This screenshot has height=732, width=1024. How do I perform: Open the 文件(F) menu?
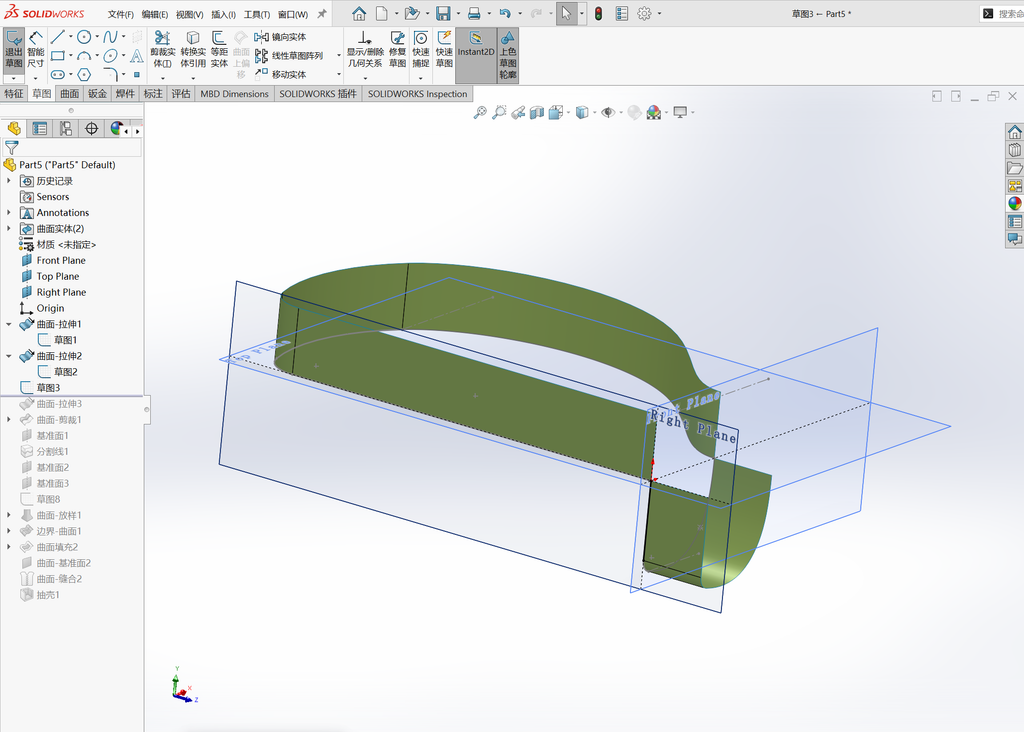121,14
